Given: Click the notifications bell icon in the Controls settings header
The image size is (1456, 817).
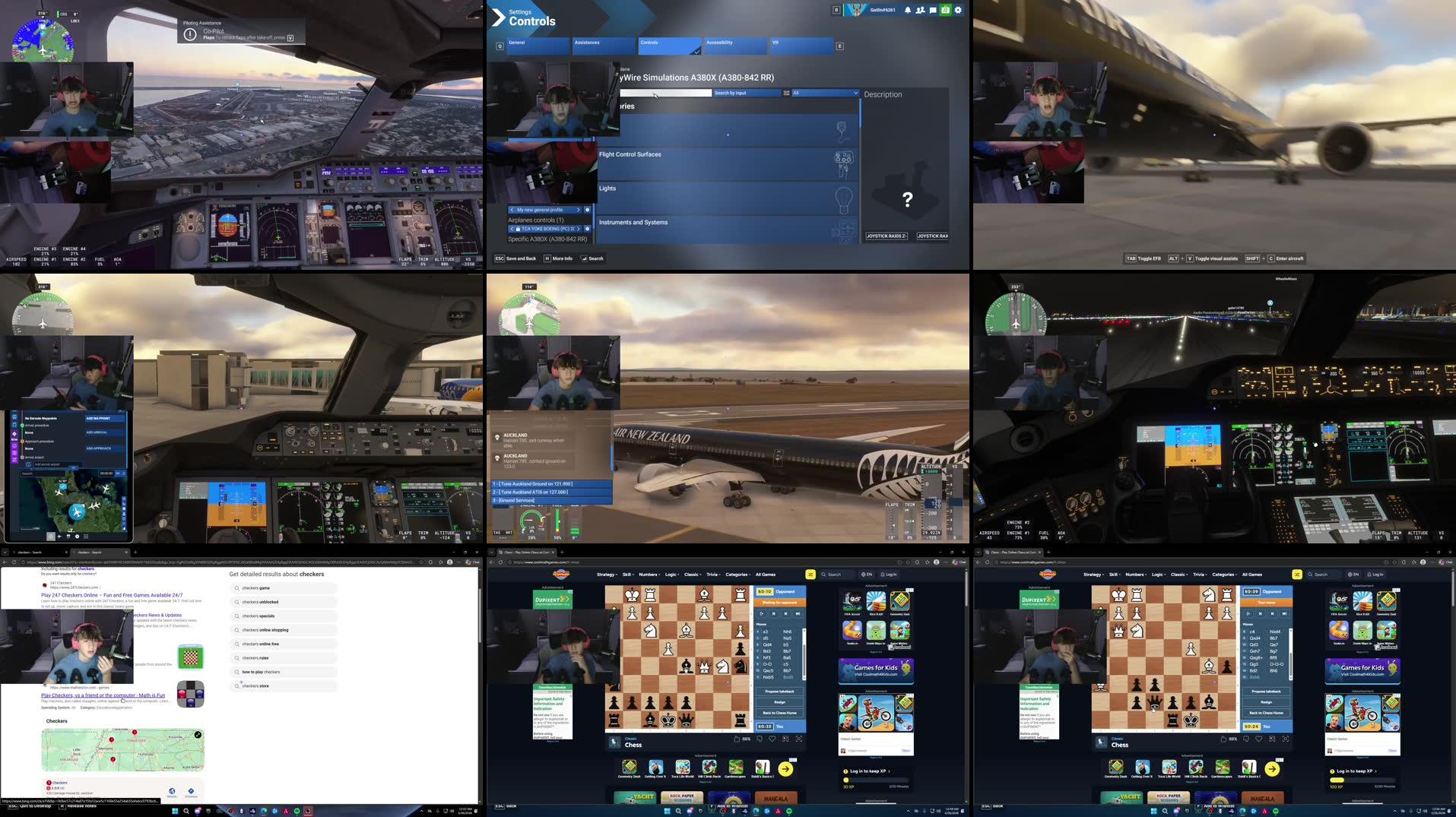Looking at the screenshot, I should (x=907, y=10).
